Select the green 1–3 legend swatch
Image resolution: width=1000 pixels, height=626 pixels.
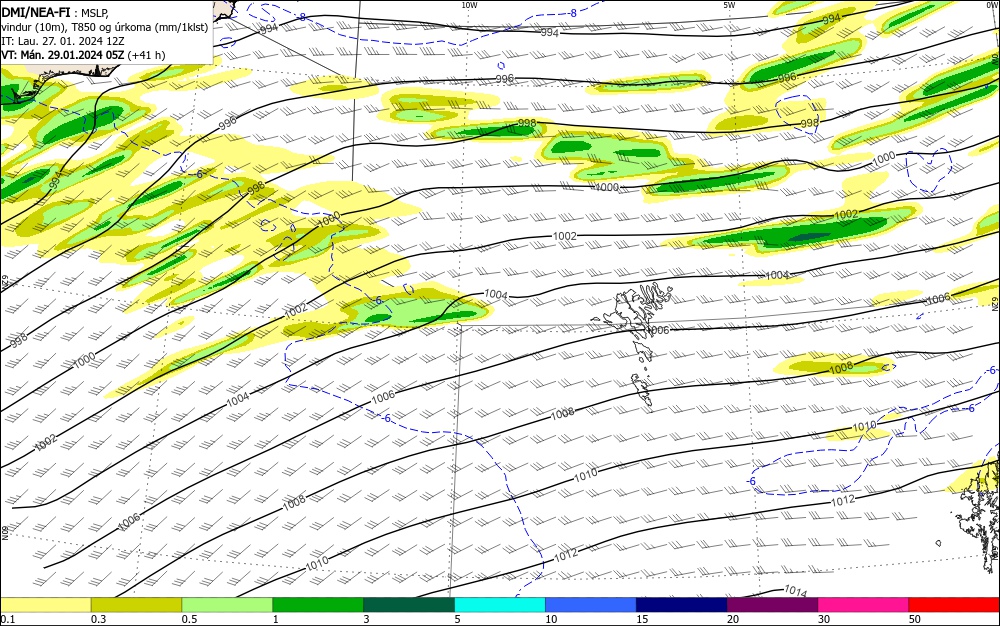[x=318, y=605]
